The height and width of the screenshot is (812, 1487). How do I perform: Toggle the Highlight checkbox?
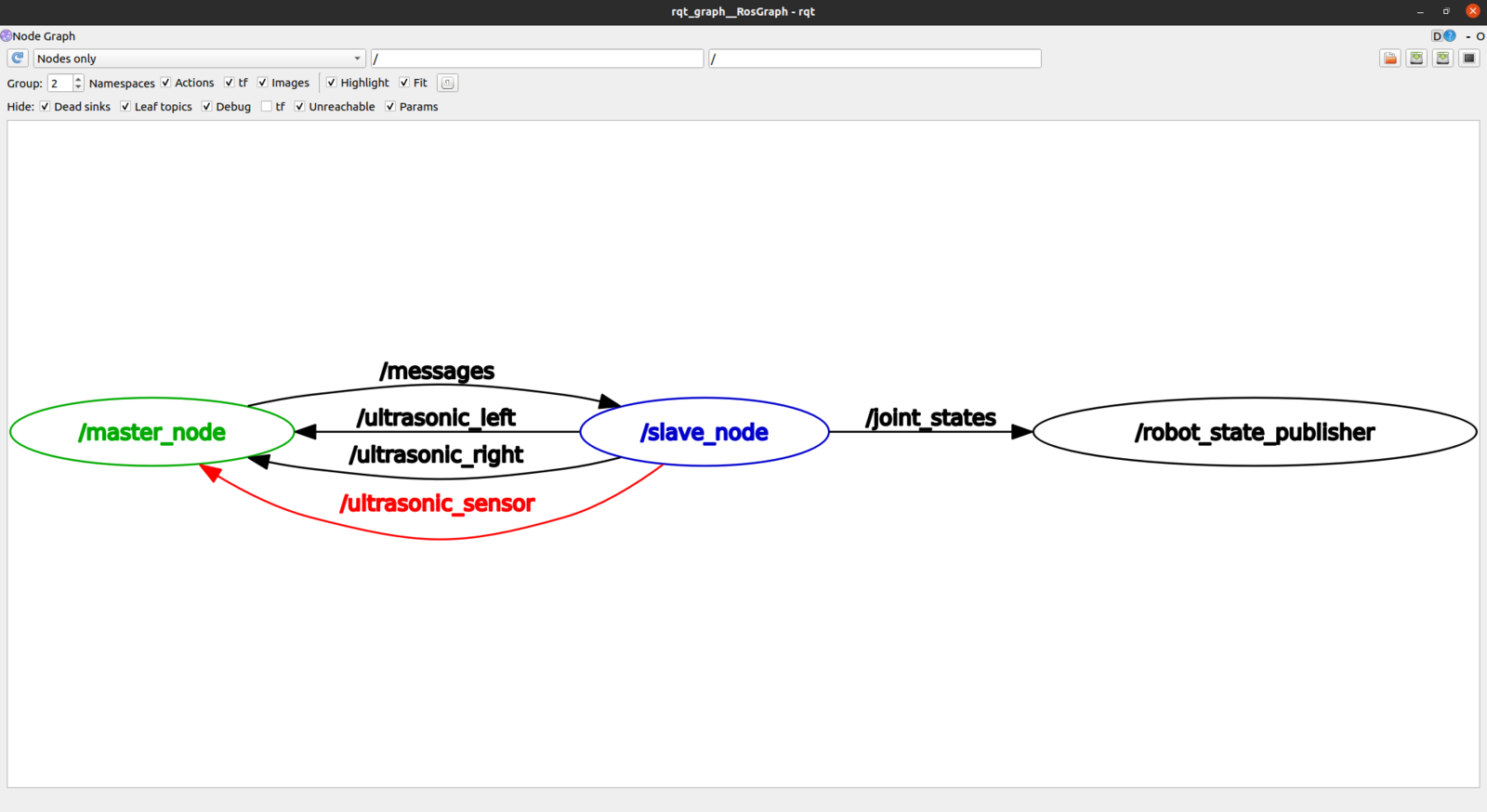coord(332,83)
